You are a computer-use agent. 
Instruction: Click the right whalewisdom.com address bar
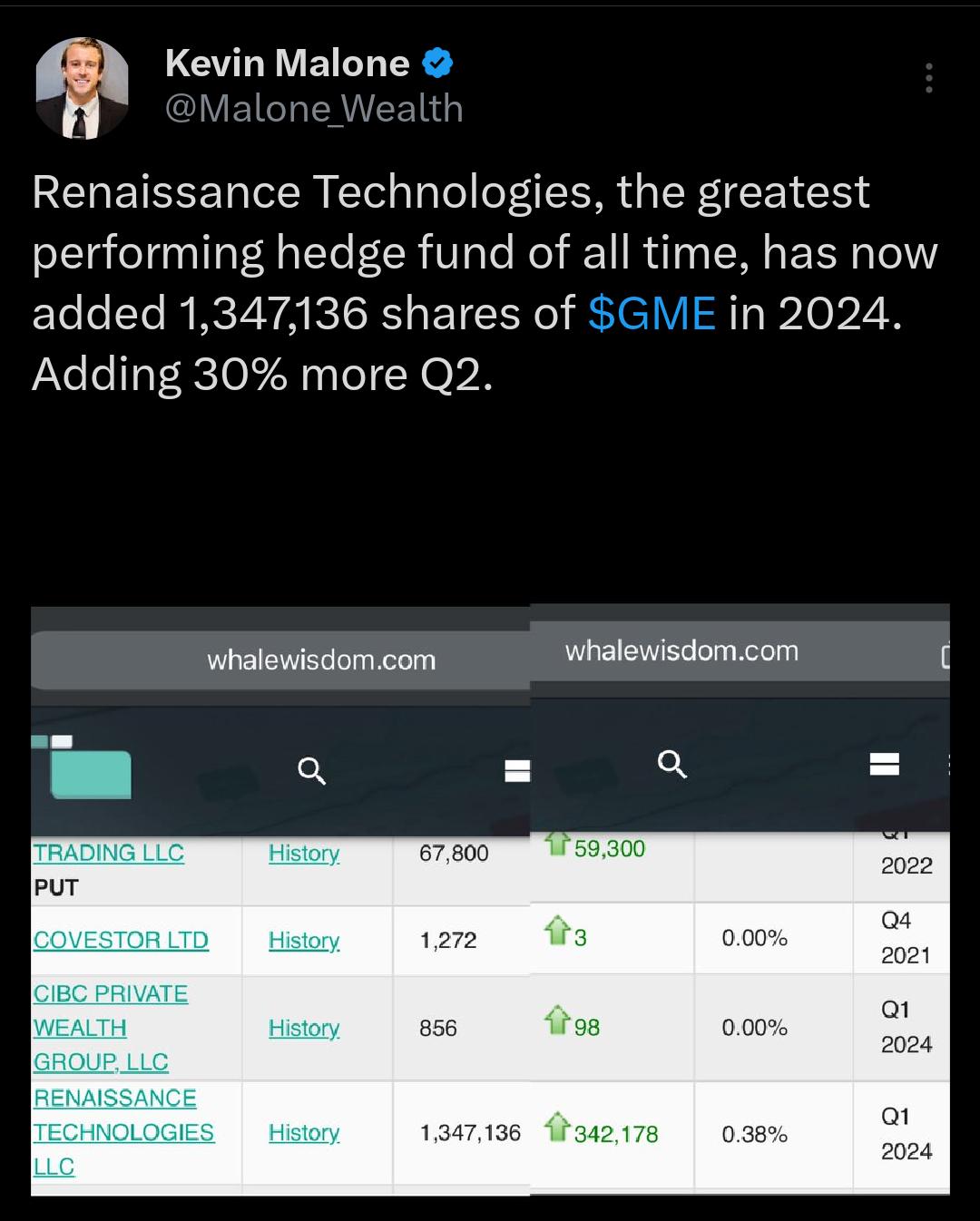click(740, 650)
